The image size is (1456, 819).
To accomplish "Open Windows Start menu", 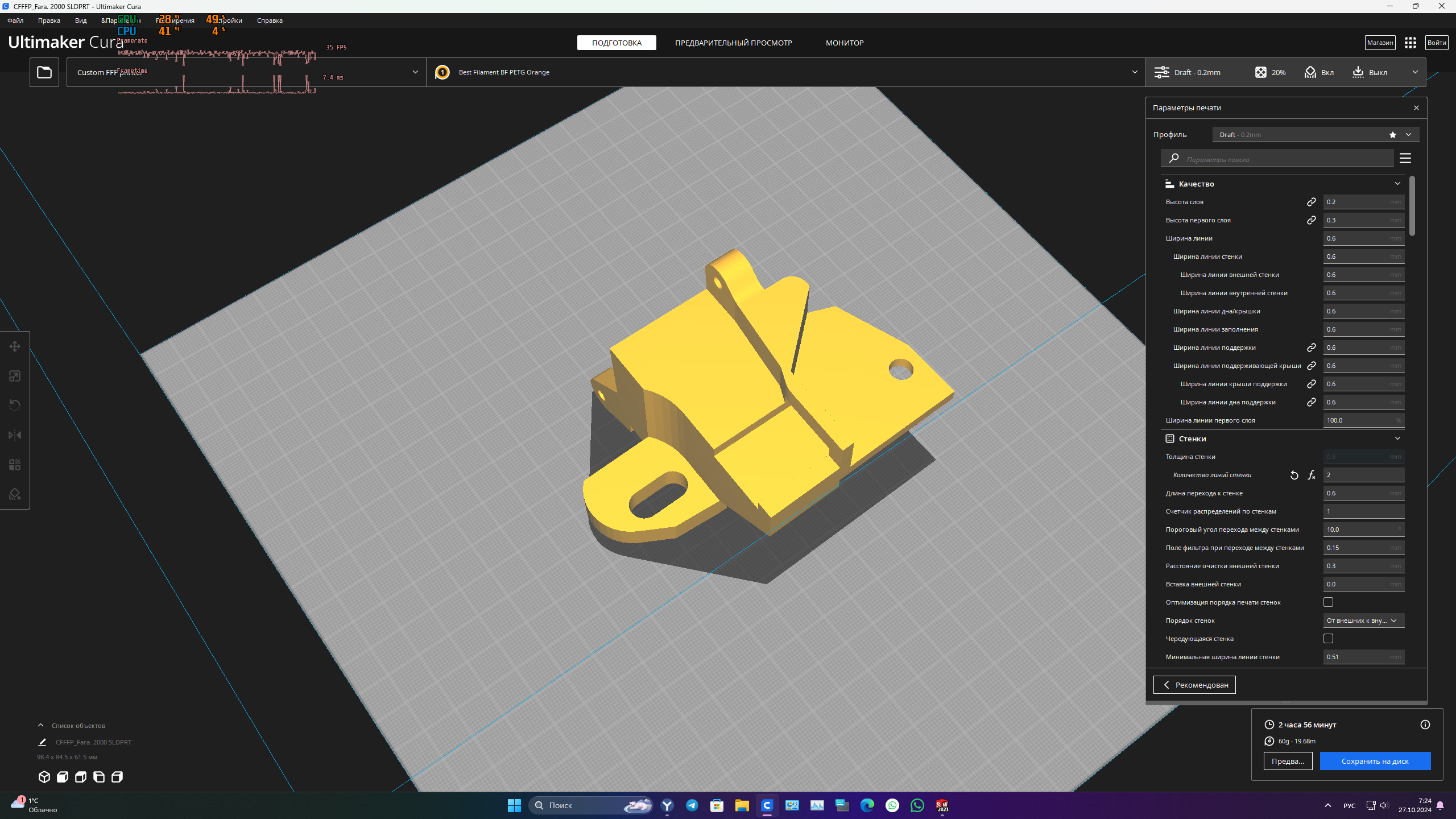I will [514, 805].
